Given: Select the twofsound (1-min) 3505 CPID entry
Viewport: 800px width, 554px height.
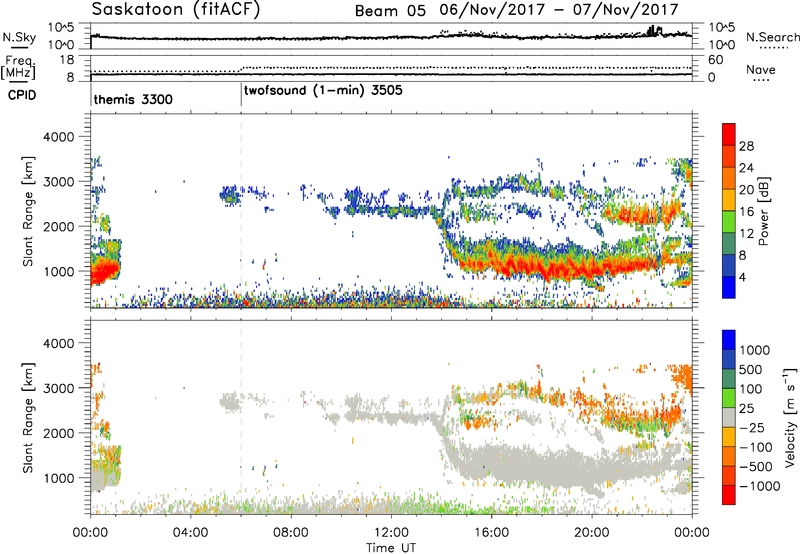Looking at the screenshot, I should click(x=323, y=91).
